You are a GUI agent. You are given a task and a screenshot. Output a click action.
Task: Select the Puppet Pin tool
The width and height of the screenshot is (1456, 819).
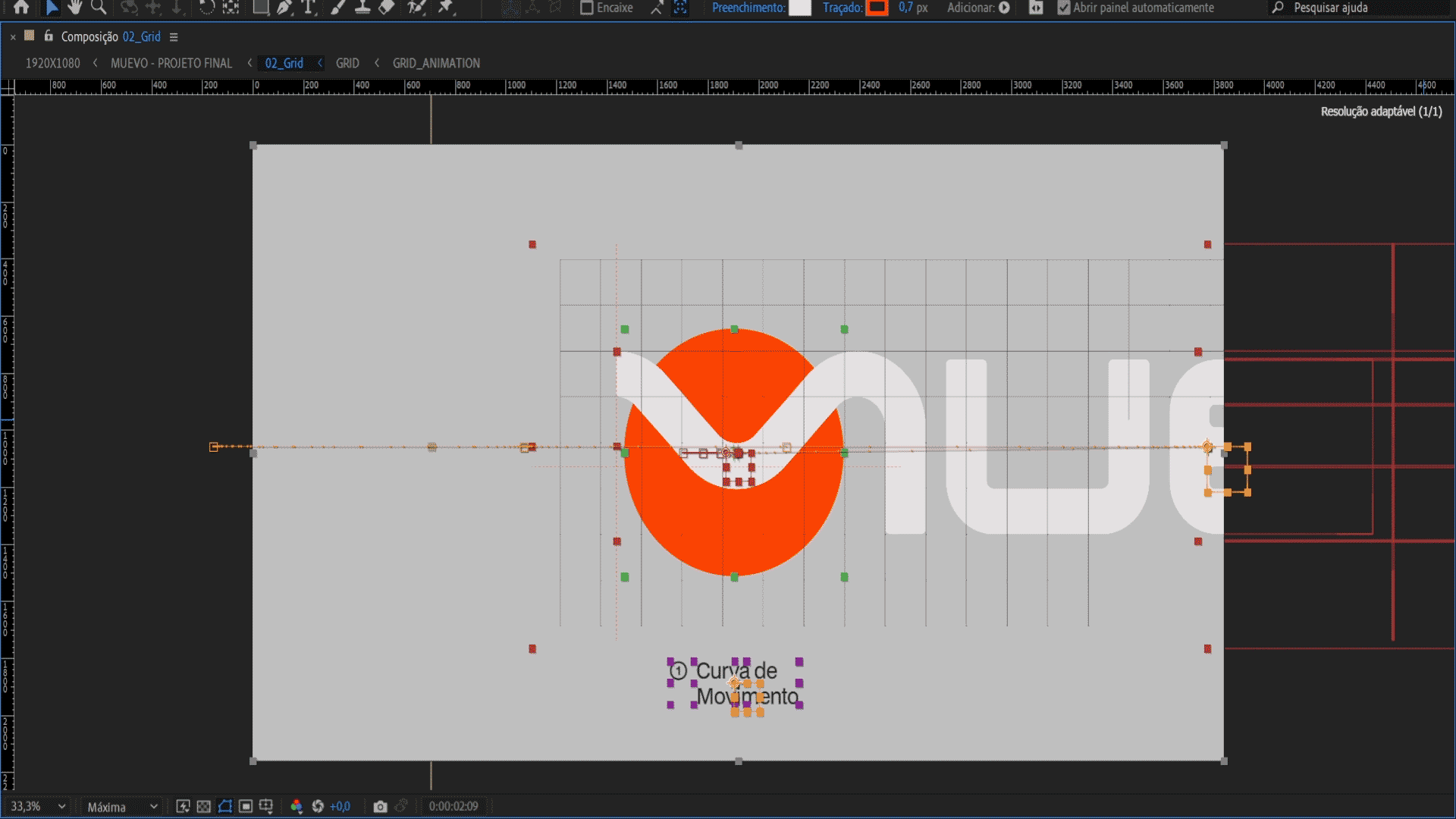click(446, 8)
